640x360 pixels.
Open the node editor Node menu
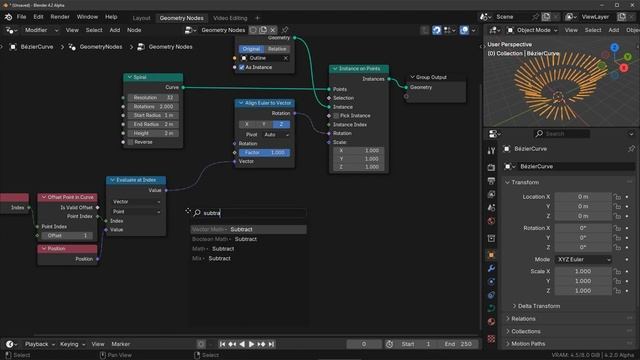pyautogui.click(x=134, y=30)
